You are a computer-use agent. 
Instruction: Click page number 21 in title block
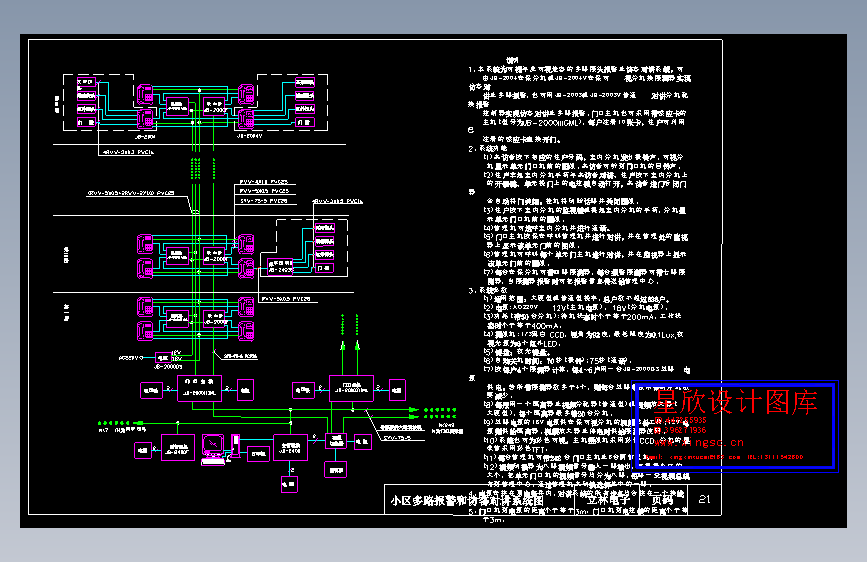(704, 499)
